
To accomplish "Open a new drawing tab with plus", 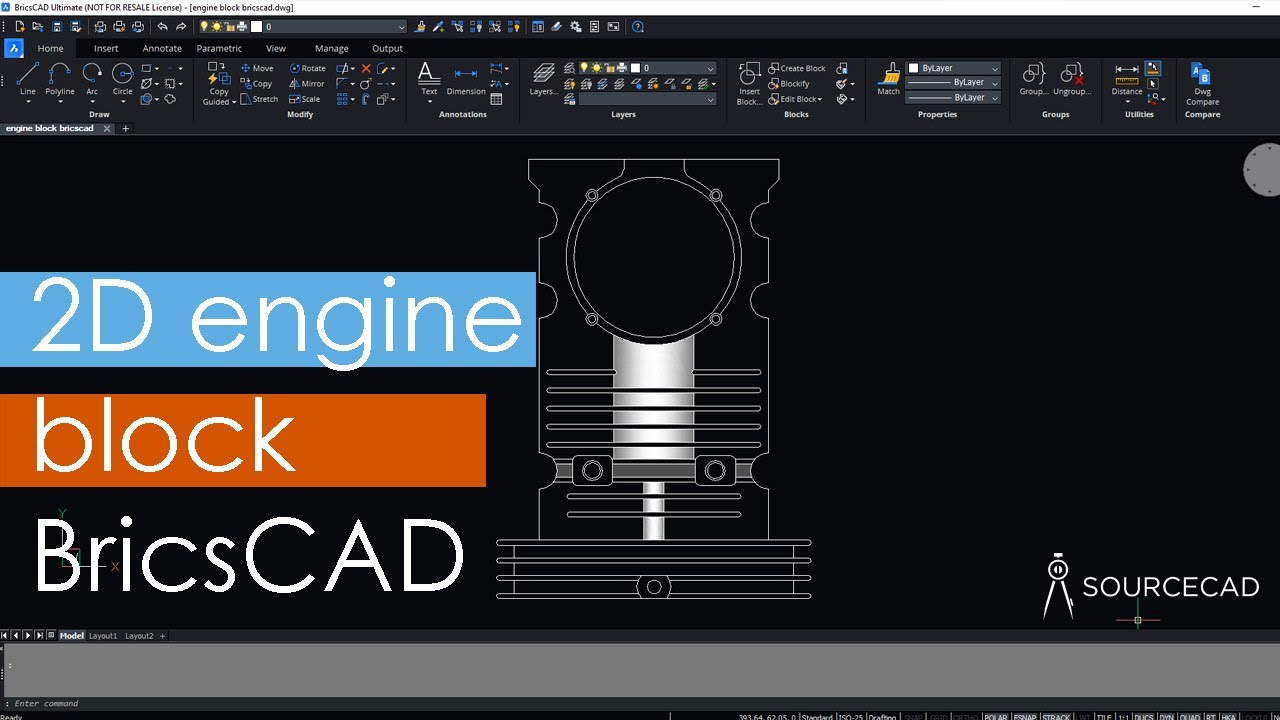I will [x=126, y=129].
